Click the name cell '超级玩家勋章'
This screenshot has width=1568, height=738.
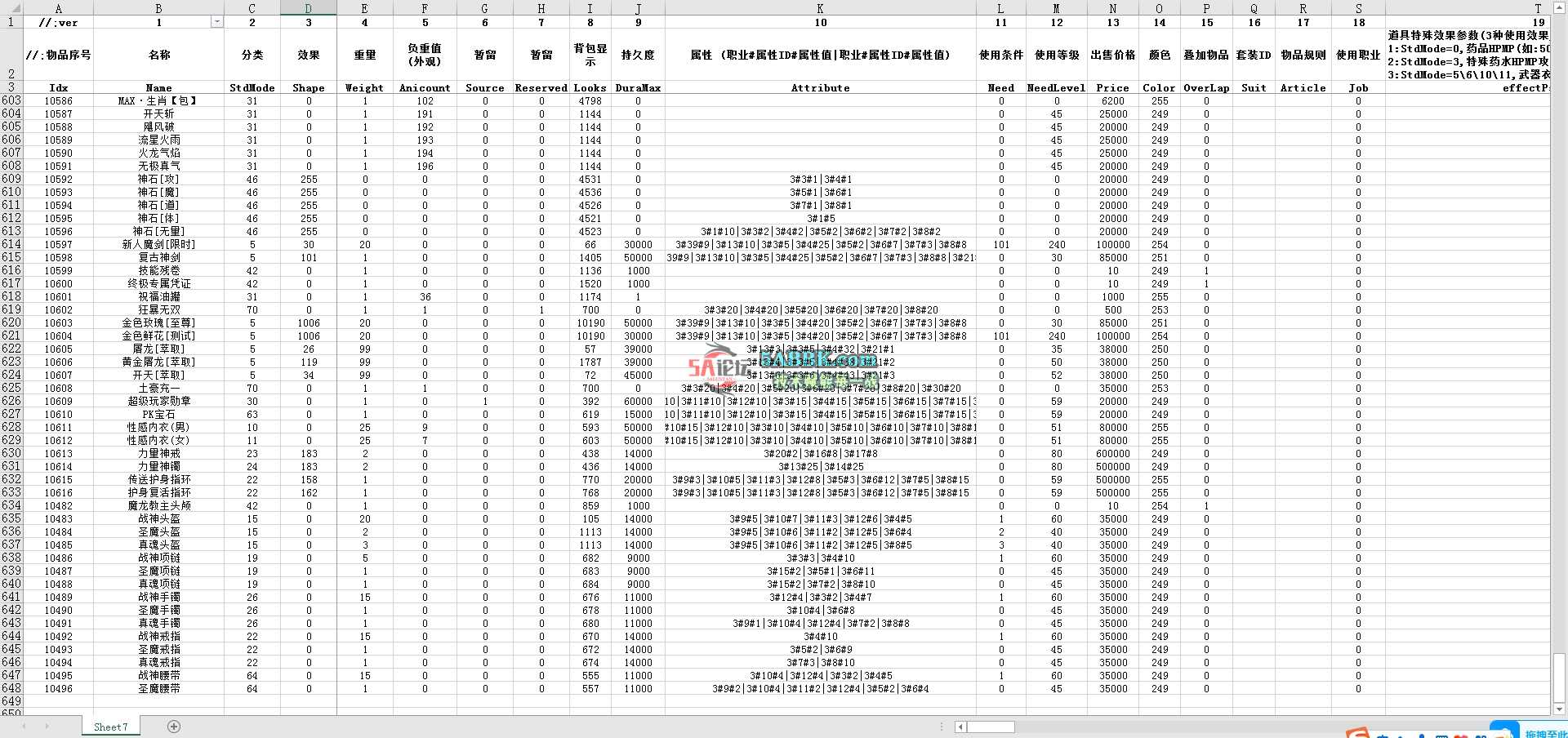pyautogui.click(x=158, y=401)
